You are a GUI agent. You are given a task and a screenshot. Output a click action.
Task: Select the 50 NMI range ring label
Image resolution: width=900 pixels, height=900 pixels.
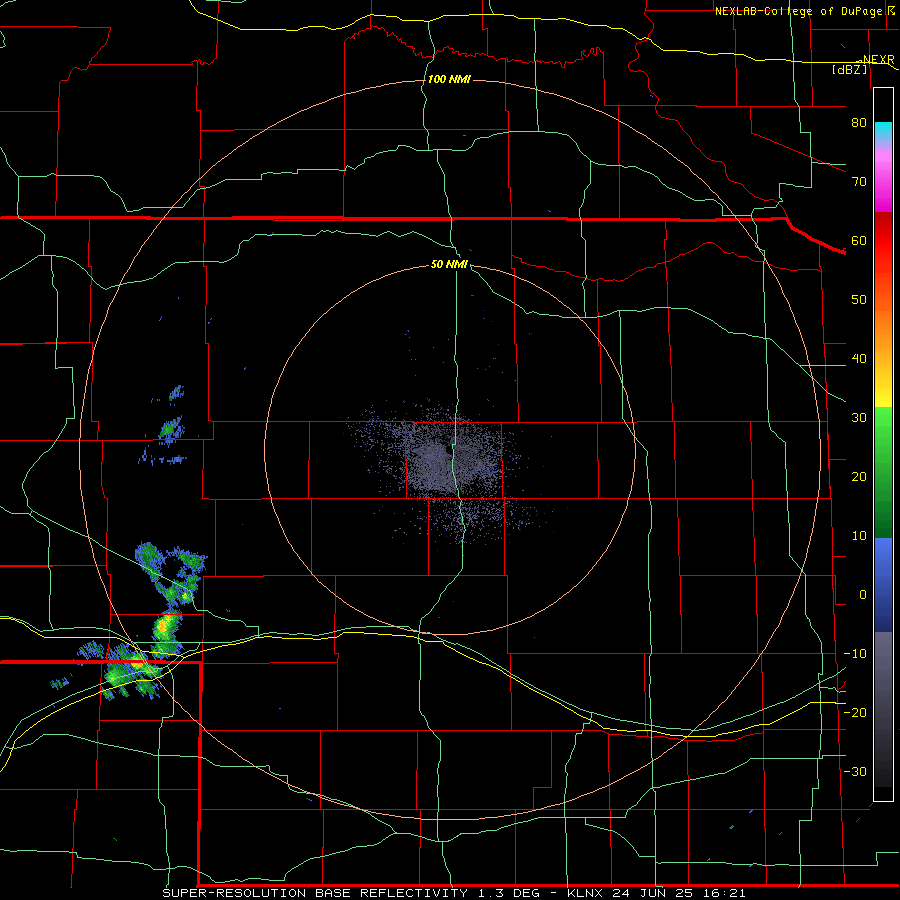[x=449, y=265]
